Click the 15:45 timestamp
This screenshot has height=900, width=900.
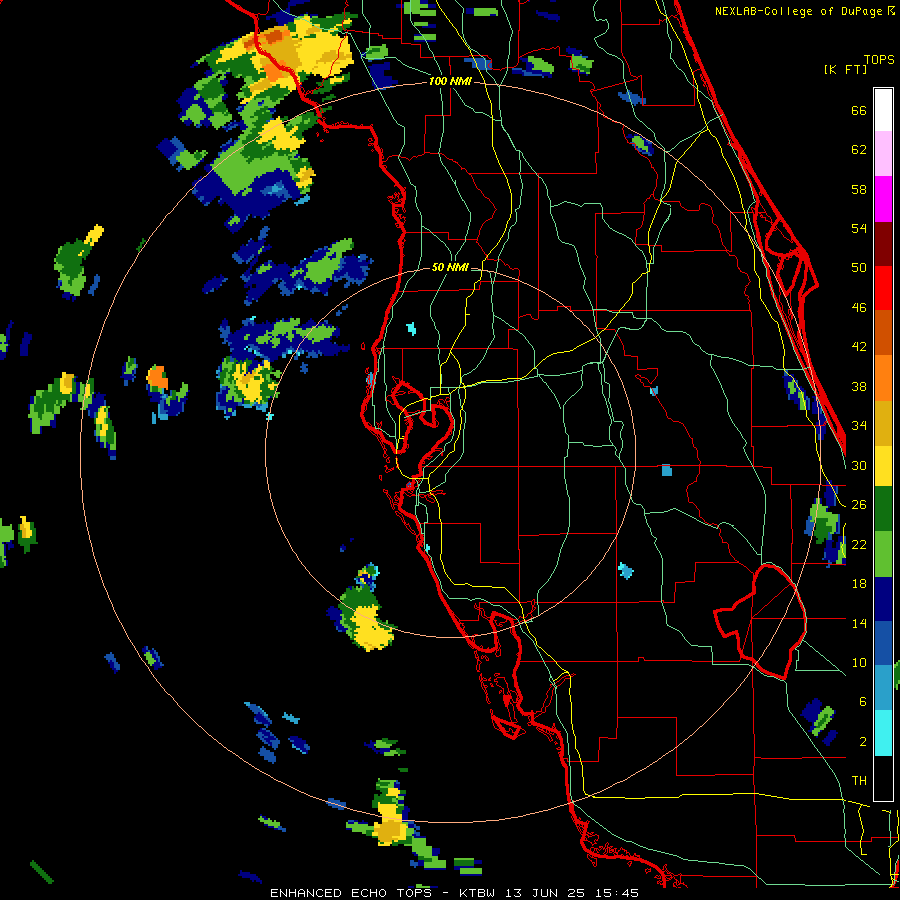coord(617,893)
